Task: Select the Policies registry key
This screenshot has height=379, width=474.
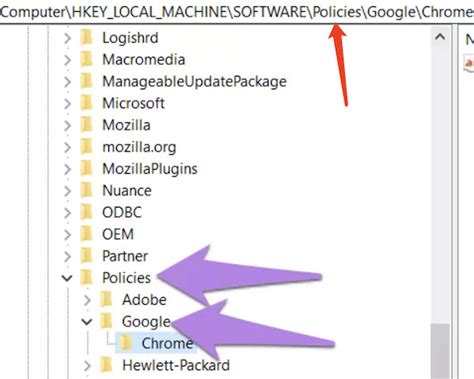Action: click(x=126, y=278)
